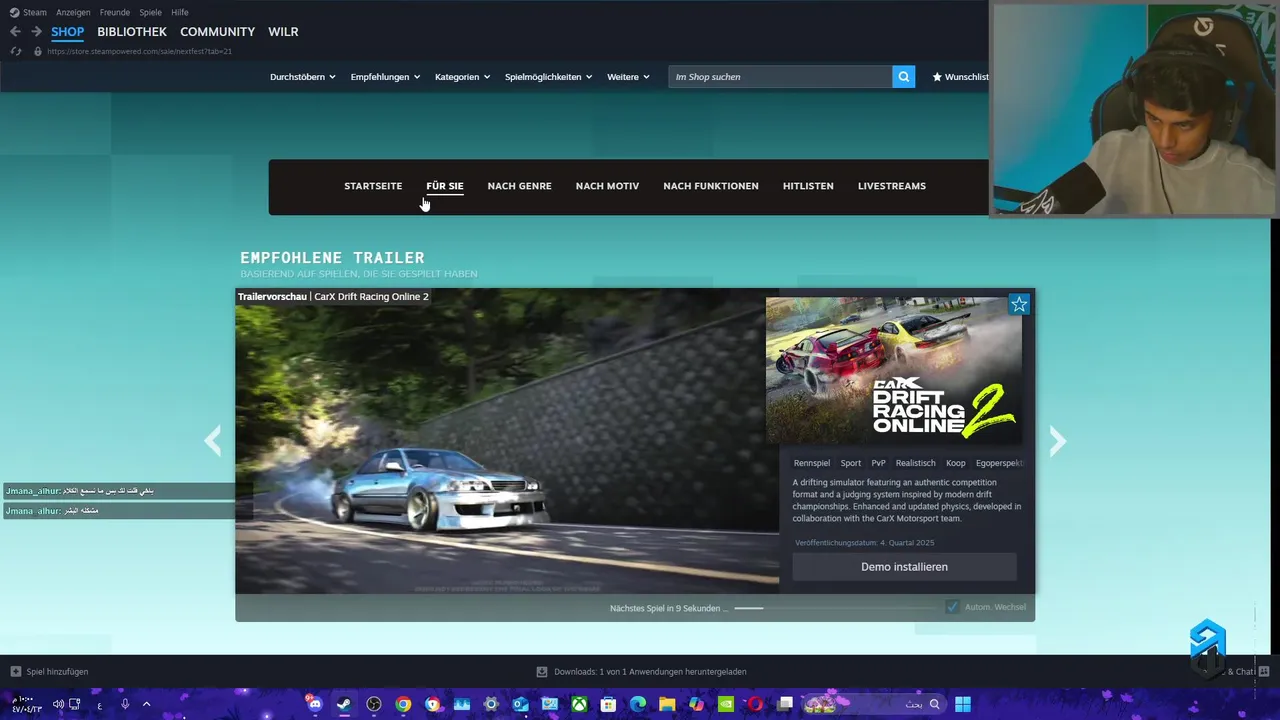Show next trailer with right arrow
This screenshot has width=1280, height=720.
click(1057, 441)
